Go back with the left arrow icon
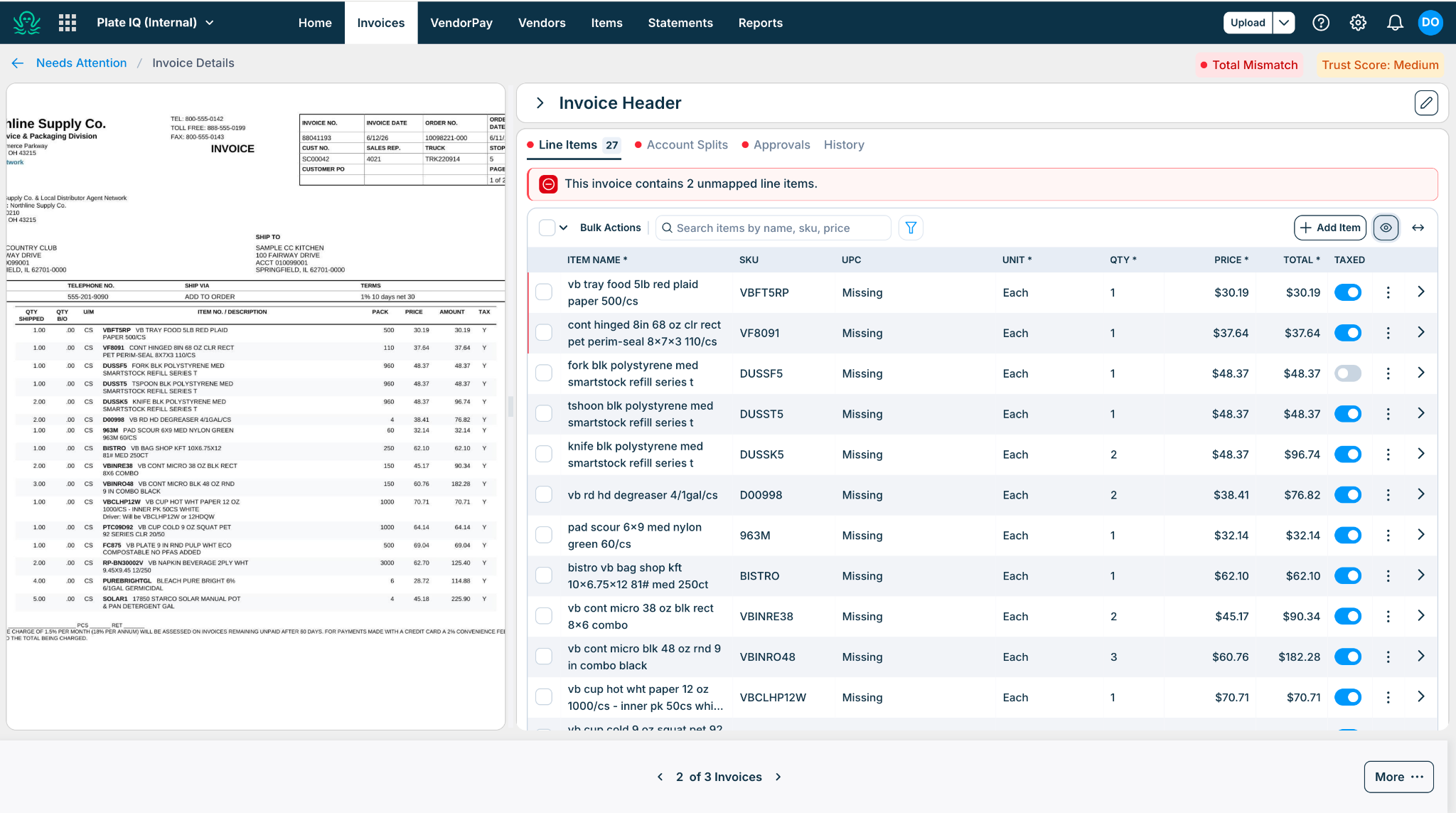The width and height of the screenshot is (1456, 813). point(18,63)
